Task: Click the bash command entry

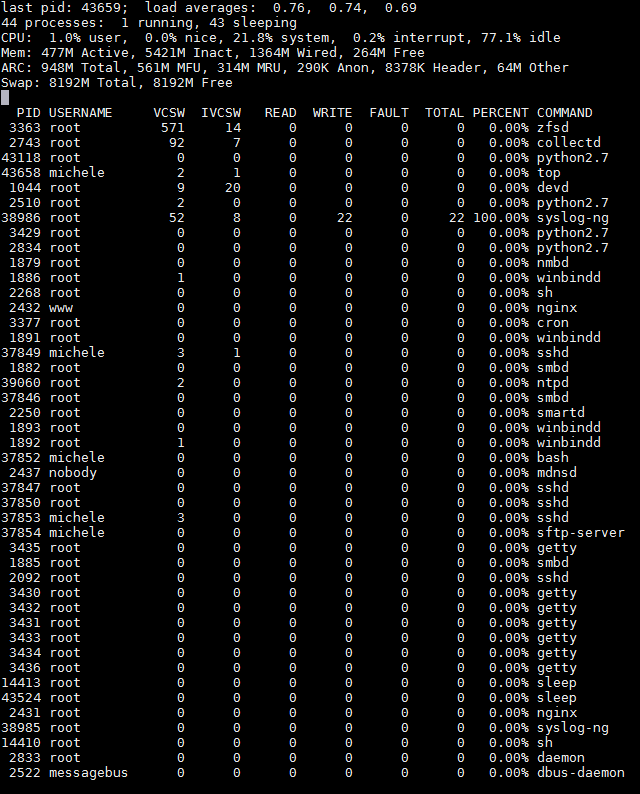Action: [552, 458]
